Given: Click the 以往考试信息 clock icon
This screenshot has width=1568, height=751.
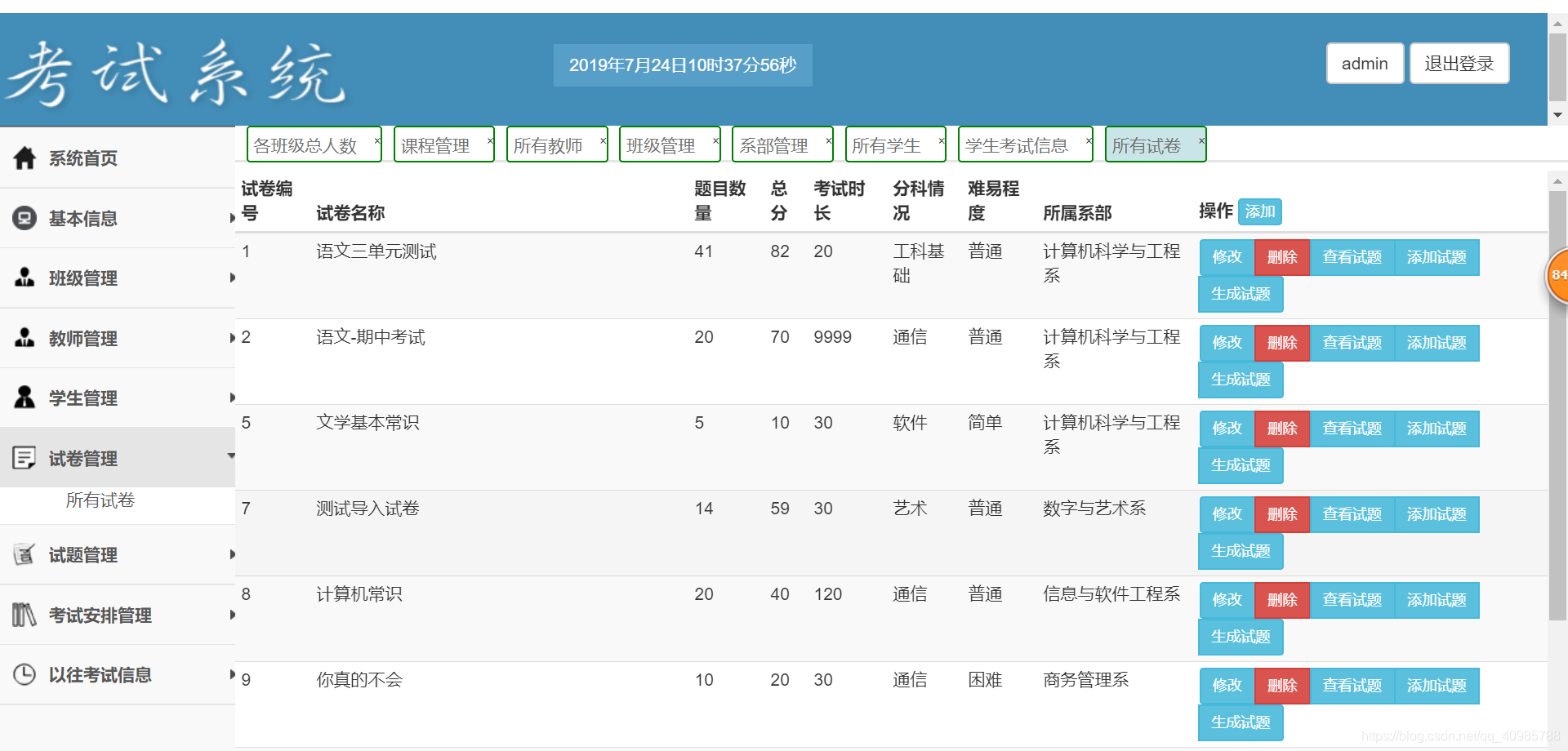Looking at the screenshot, I should [x=24, y=674].
